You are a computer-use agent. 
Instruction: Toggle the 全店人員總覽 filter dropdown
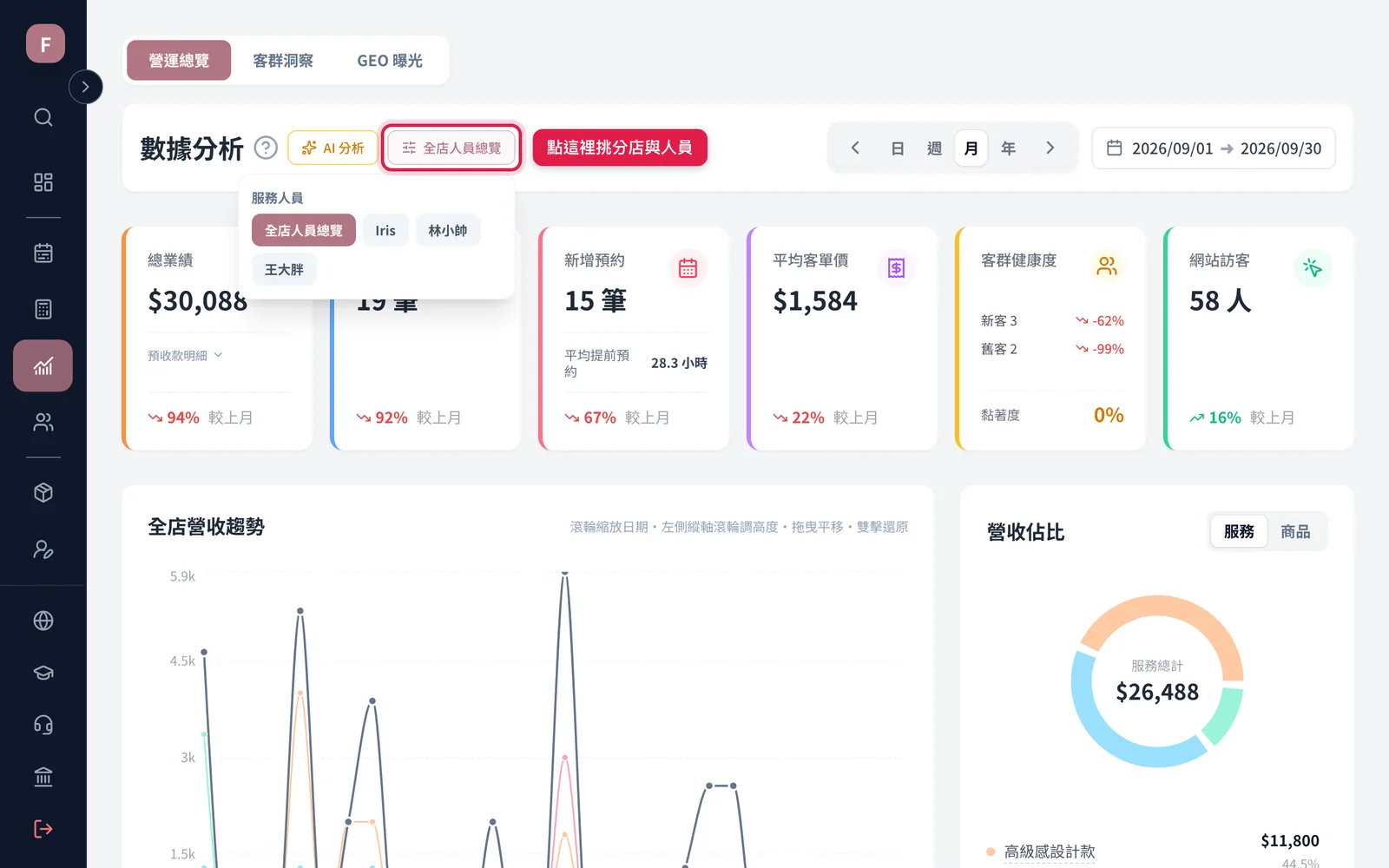(x=451, y=148)
